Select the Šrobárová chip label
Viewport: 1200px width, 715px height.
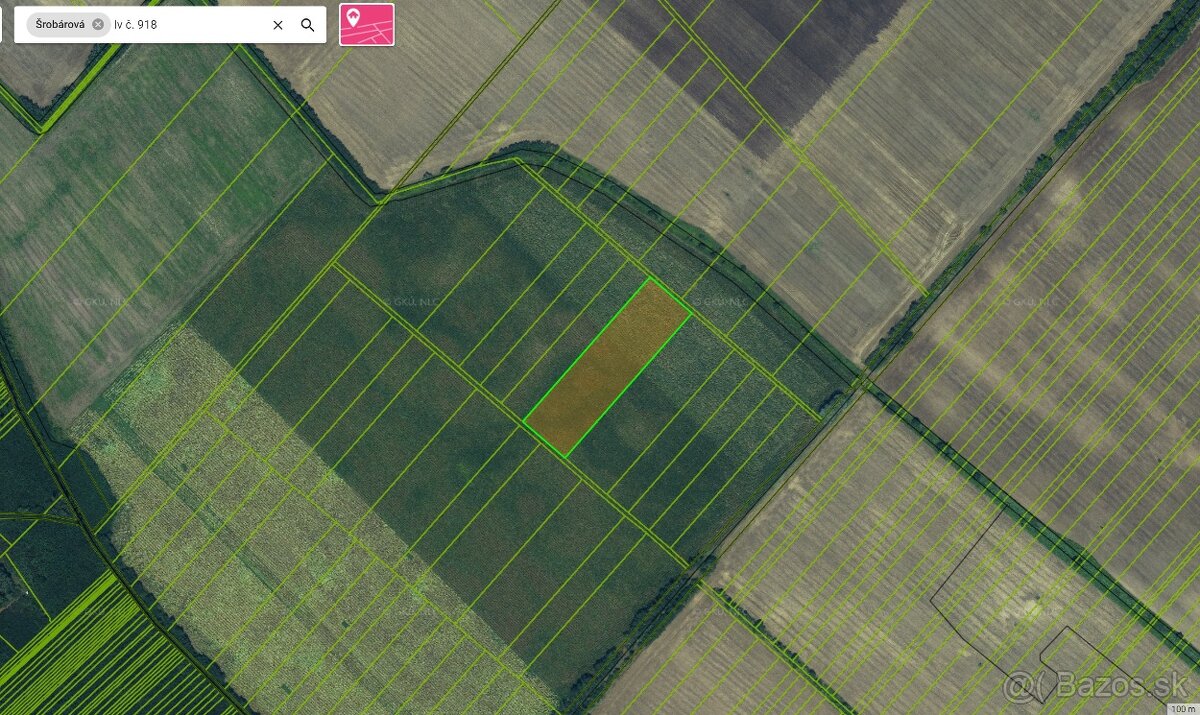click(61, 25)
